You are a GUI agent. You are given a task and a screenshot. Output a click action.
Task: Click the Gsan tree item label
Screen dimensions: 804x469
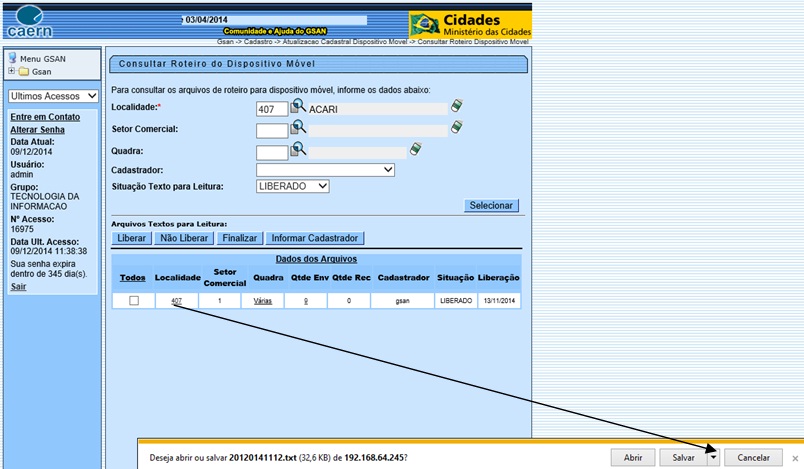pos(42,72)
